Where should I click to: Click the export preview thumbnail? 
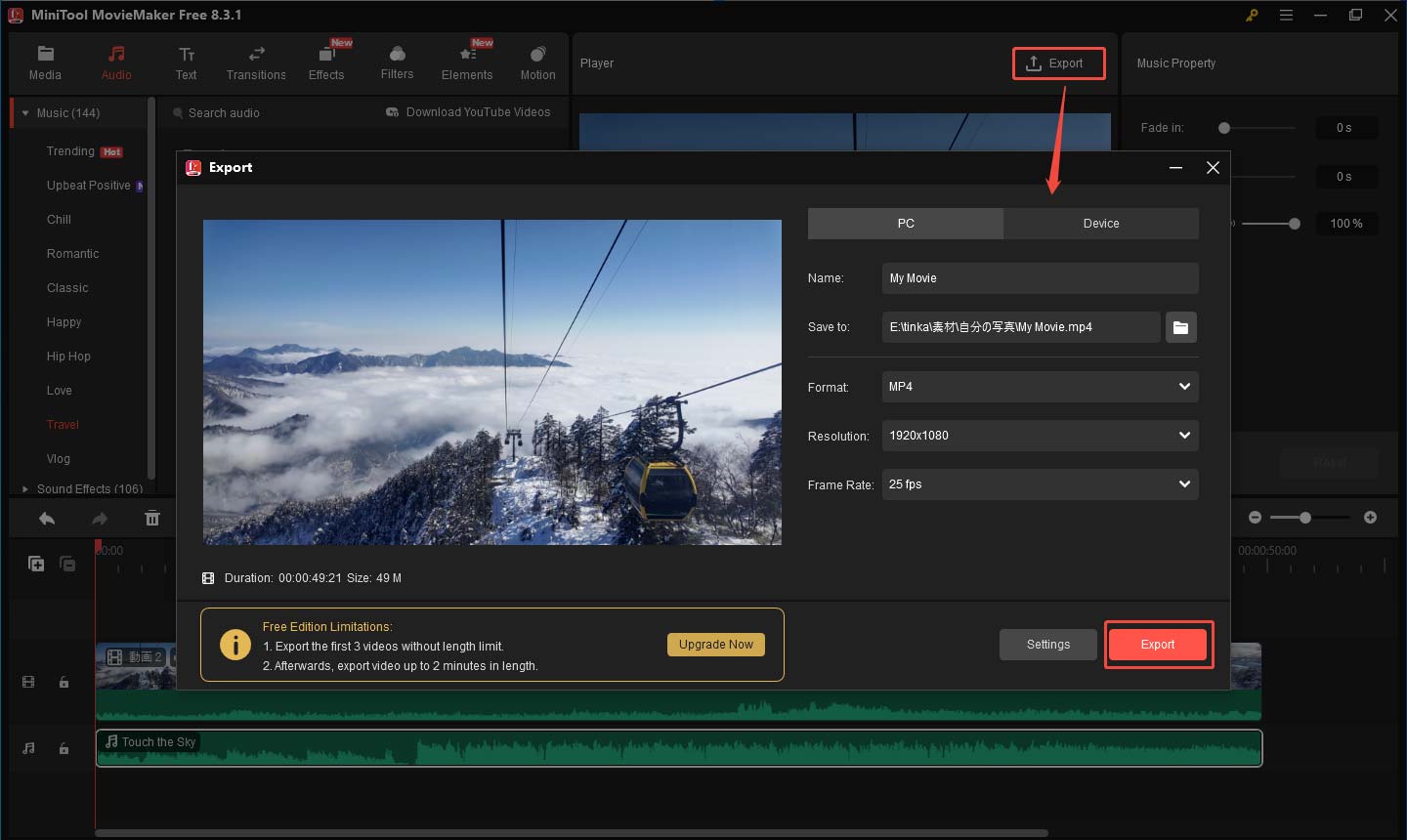492,382
